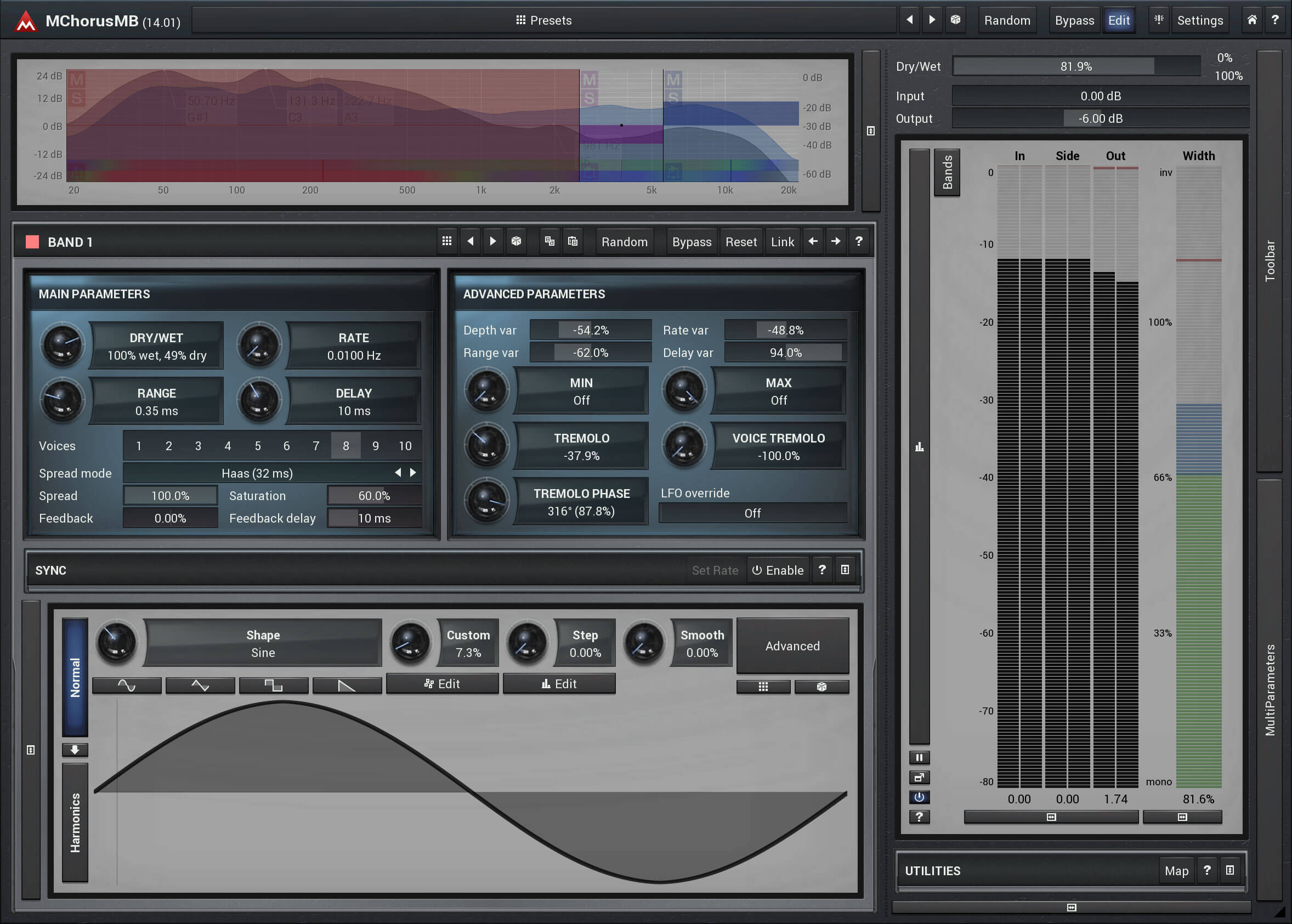Toggle the Sync Enable button

coord(778,570)
